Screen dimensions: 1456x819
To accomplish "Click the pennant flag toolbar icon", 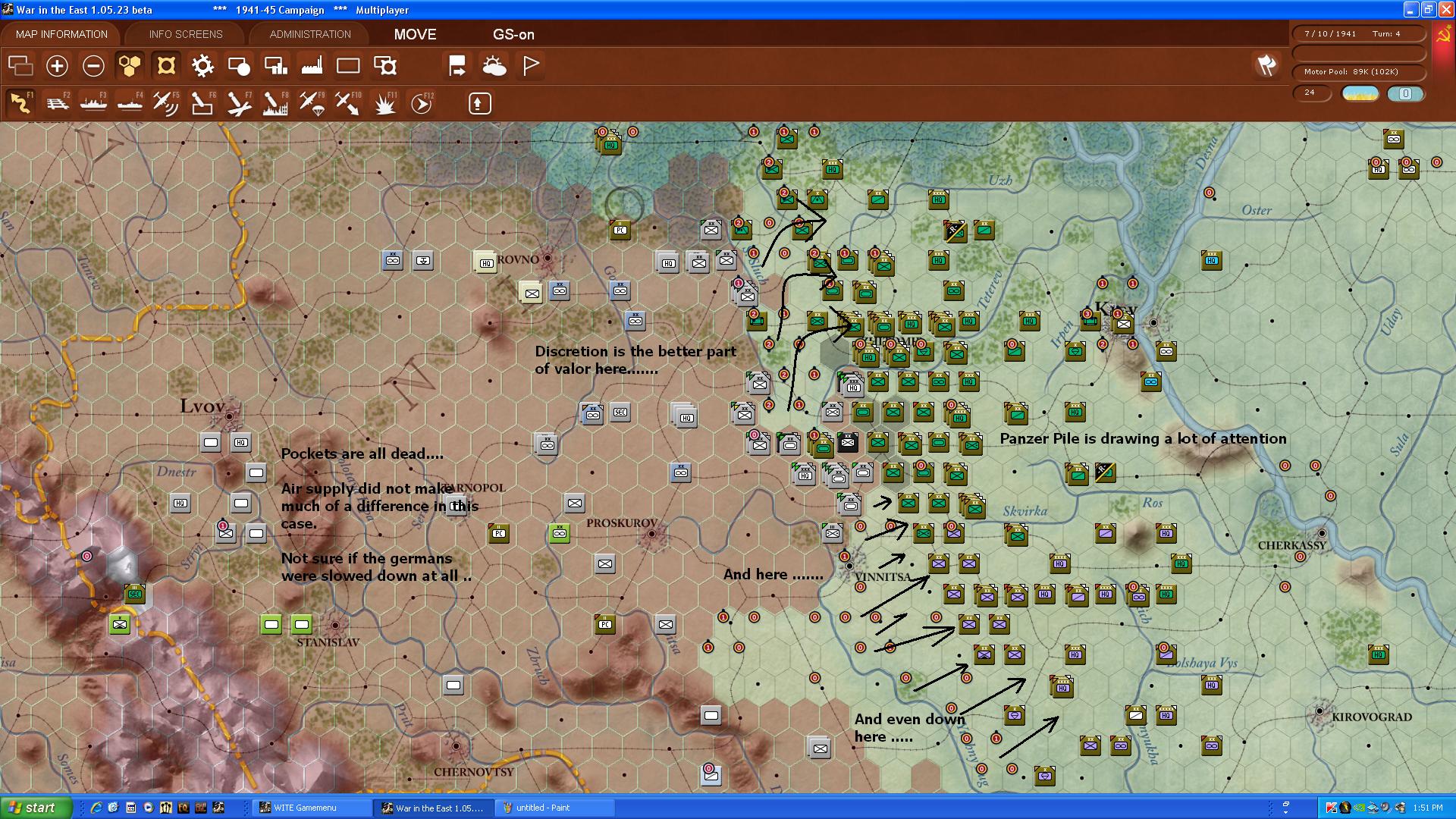I will coord(531,66).
